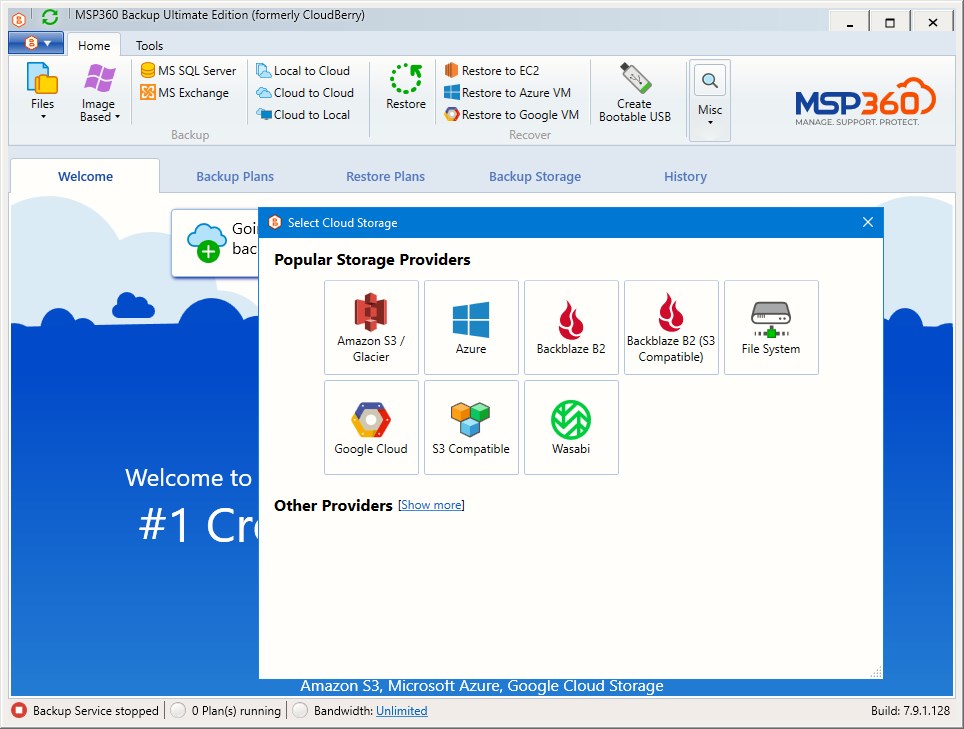Start an MS SQL Server backup
Viewport: 964px width, 729px height.
point(188,70)
